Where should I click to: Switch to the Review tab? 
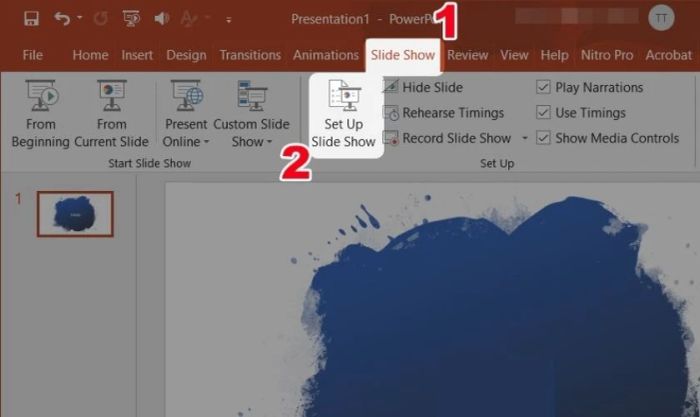tap(467, 55)
